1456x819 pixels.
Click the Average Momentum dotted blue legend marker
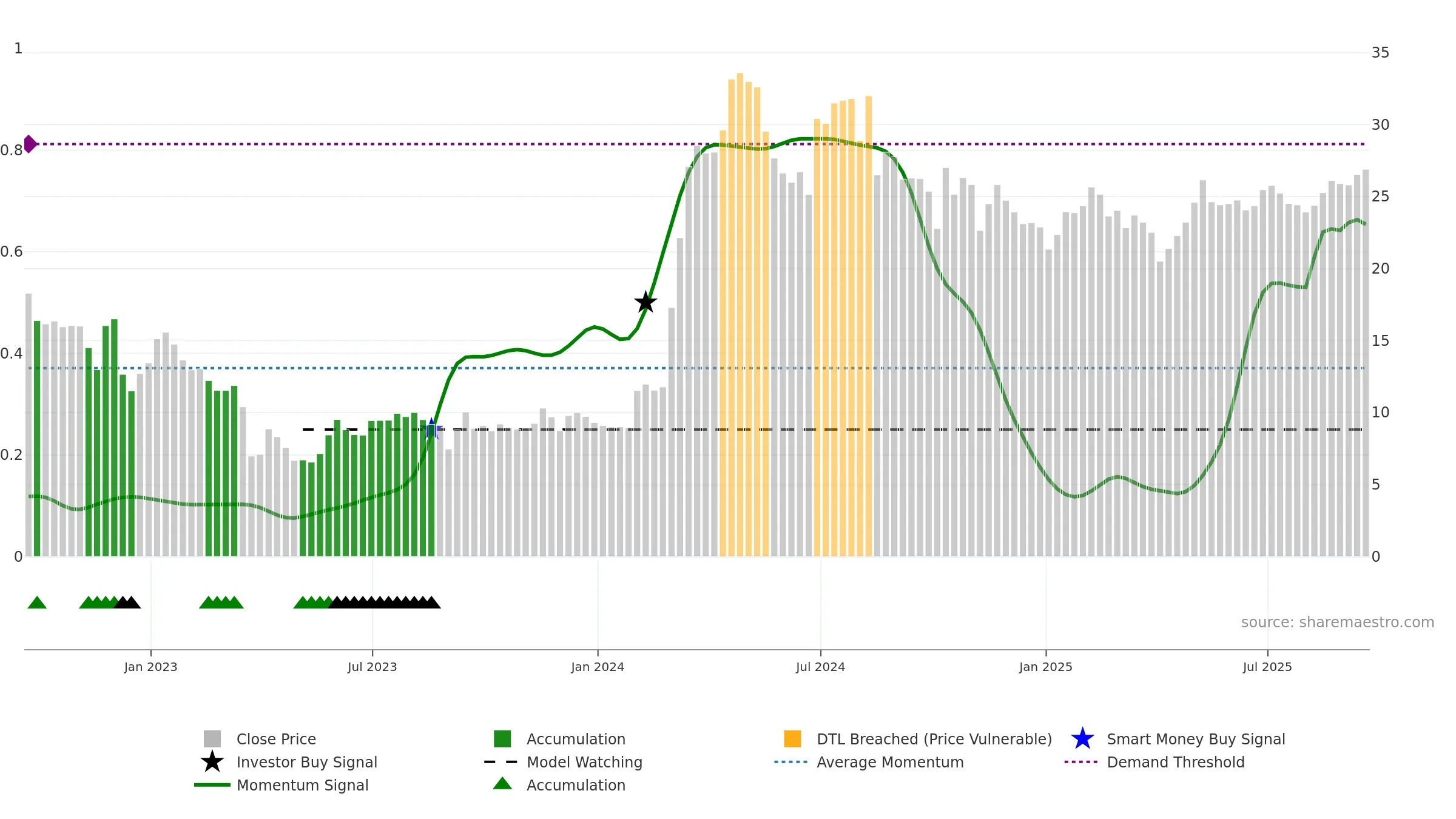coord(791,761)
